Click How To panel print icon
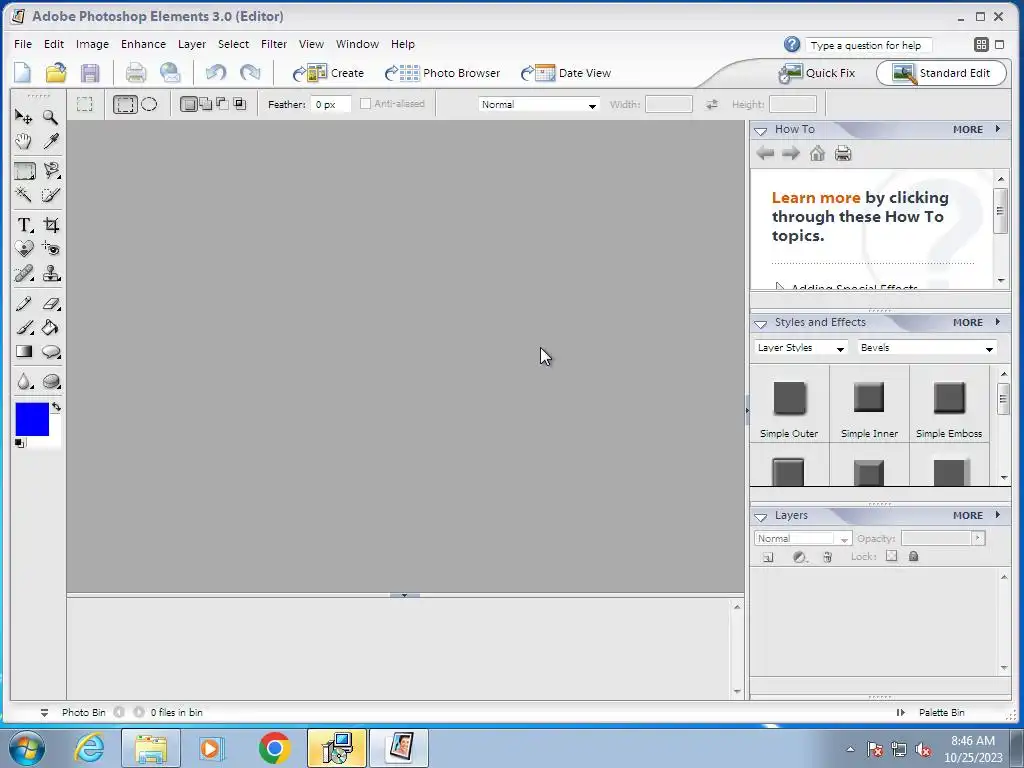The image size is (1024, 768). pyautogui.click(x=843, y=153)
